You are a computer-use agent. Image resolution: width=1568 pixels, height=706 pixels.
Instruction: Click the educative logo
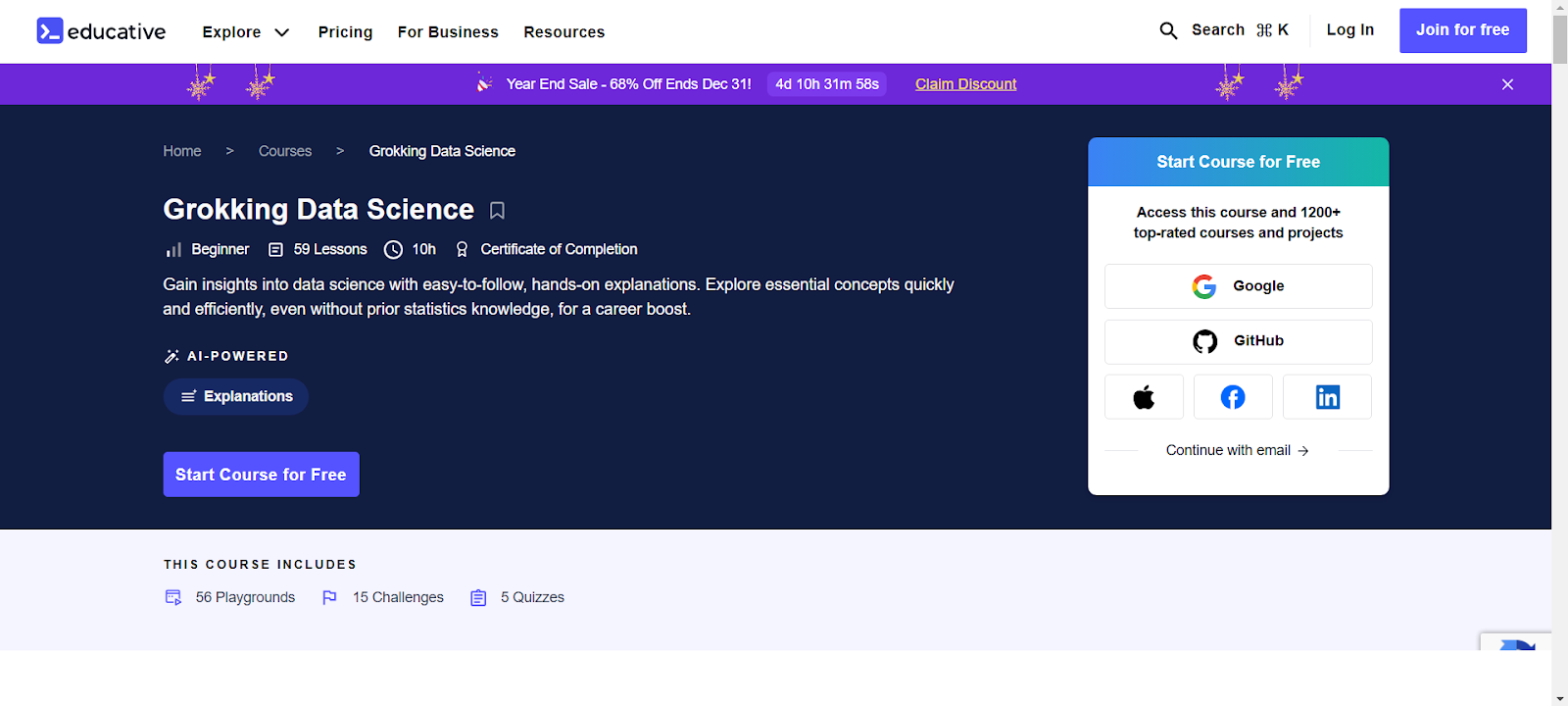click(101, 31)
